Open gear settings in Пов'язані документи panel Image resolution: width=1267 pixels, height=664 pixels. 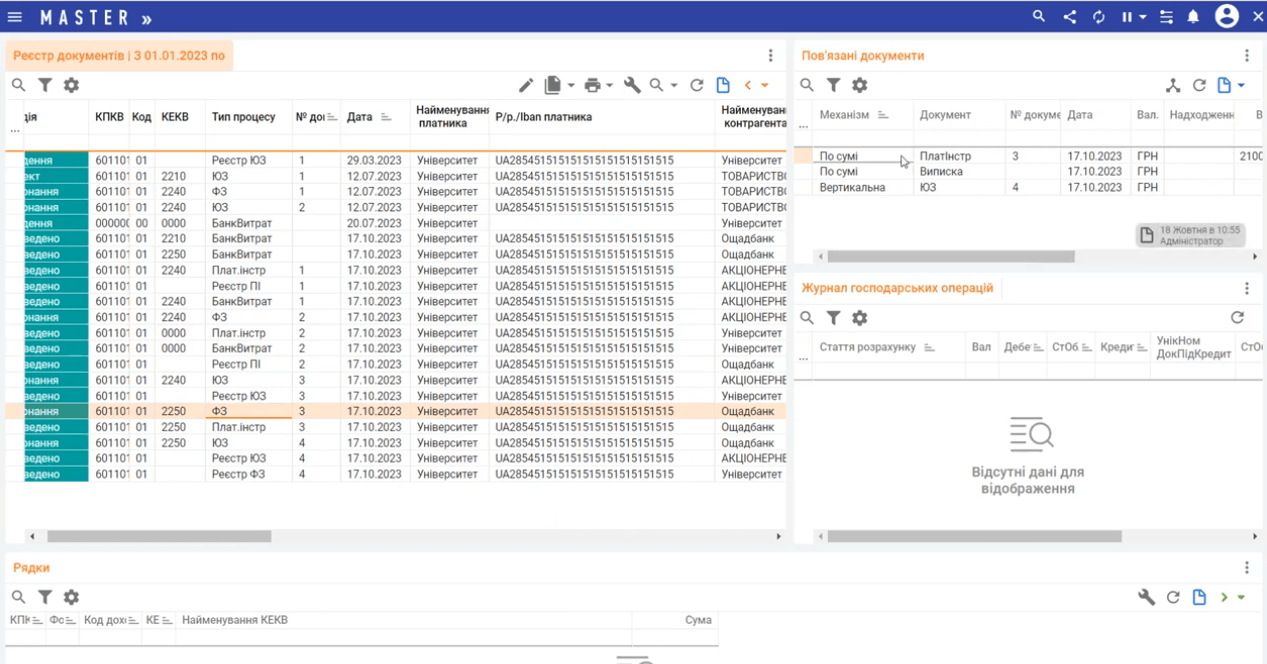coord(859,86)
